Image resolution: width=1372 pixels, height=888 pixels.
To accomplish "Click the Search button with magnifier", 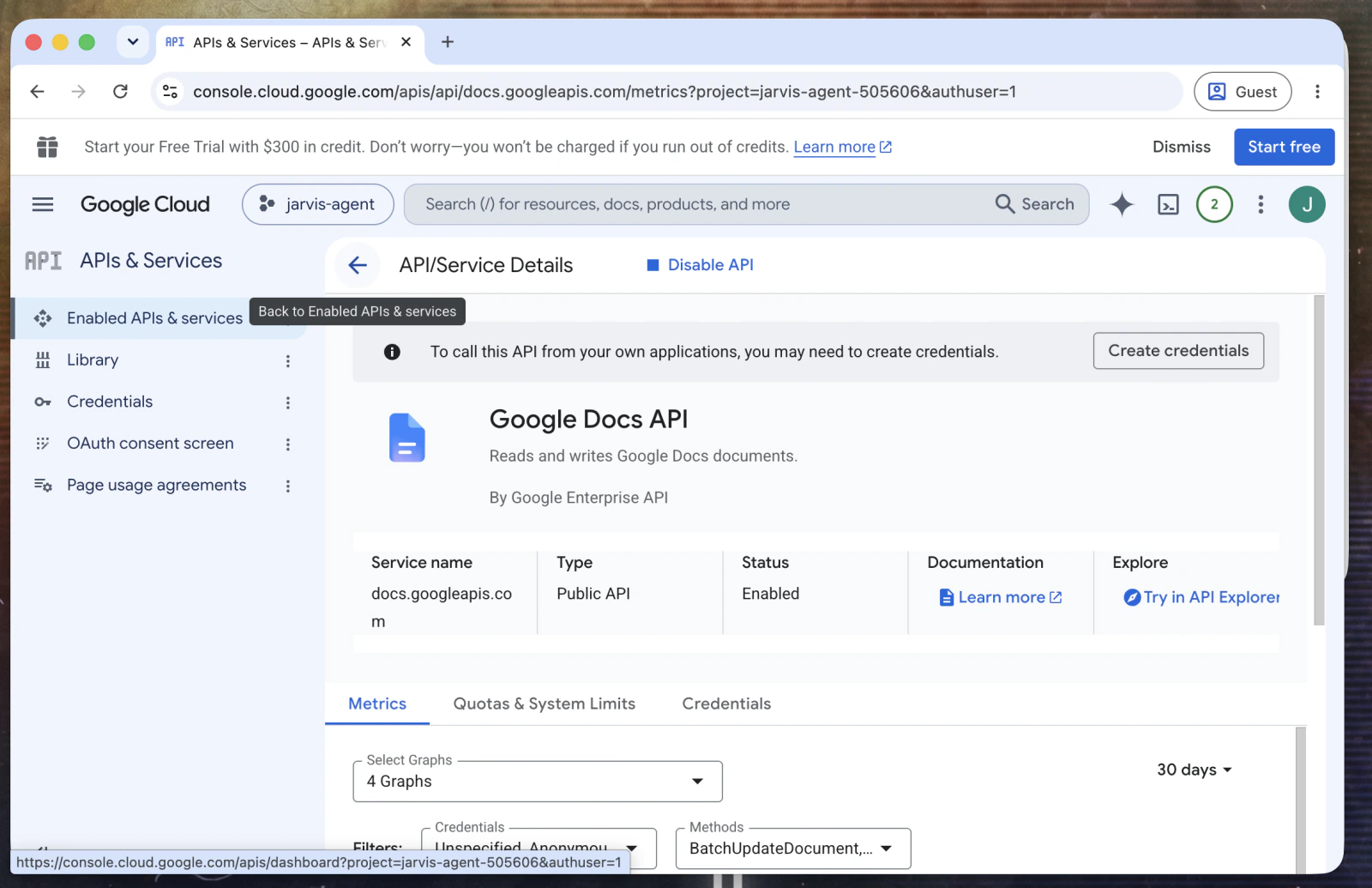I will point(1035,204).
